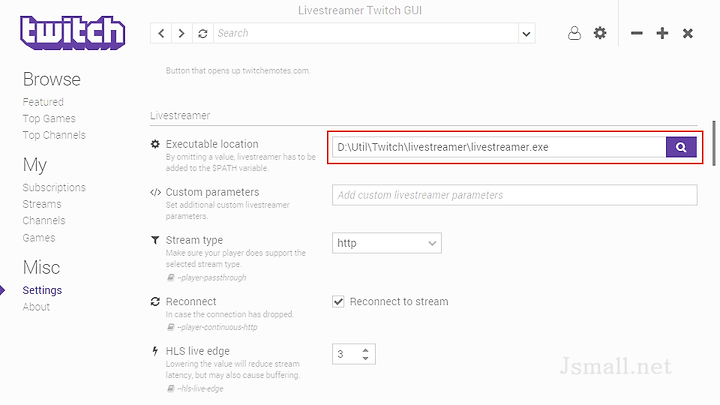The width and height of the screenshot is (720, 405).
Task: Click the gear icon beside Executable location
Action: pyautogui.click(x=155, y=144)
